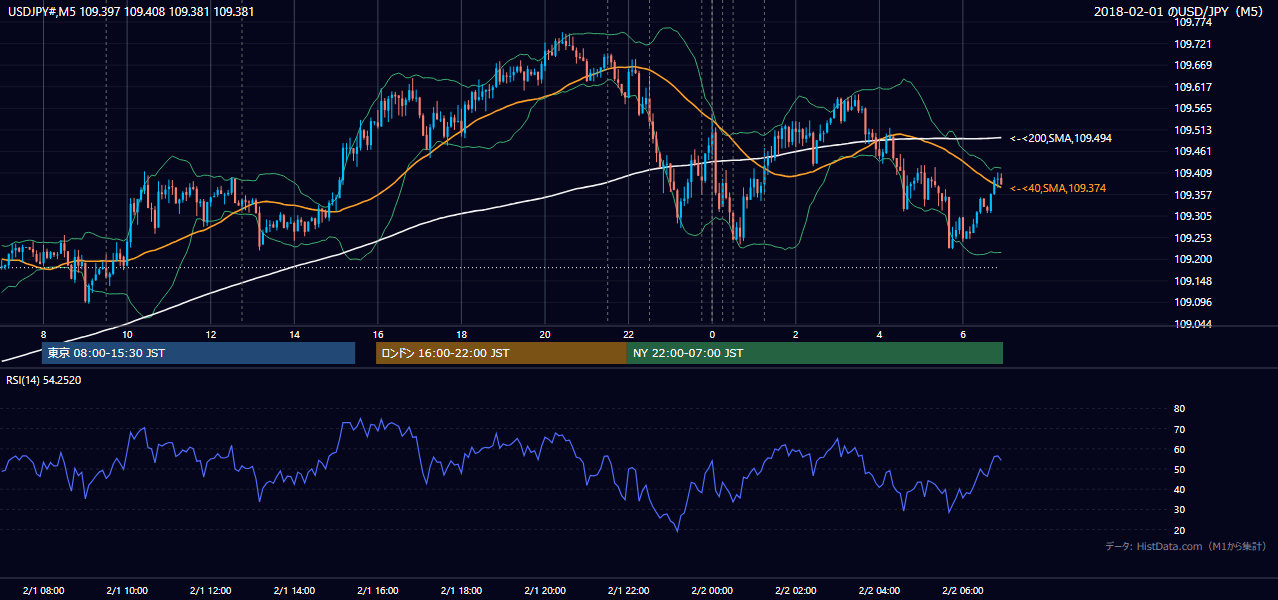Click RSI axis level 50

click(1179, 469)
